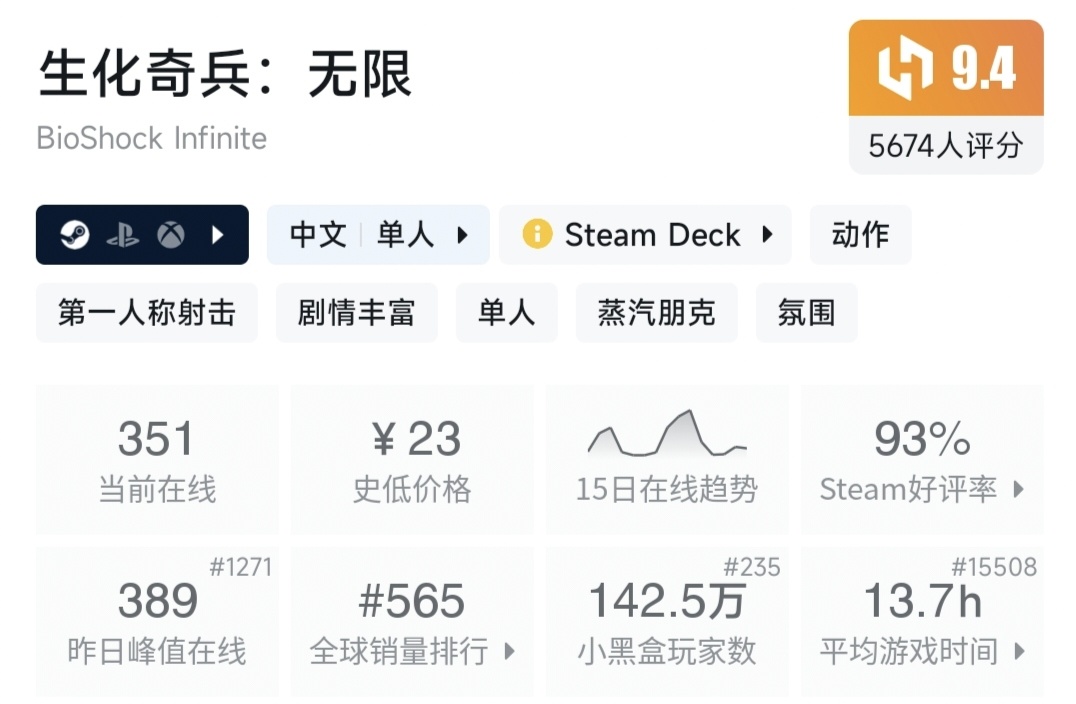Select the 动作 tag
This screenshot has width=1076, height=704.
pyautogui.click(x=860, y=235)
